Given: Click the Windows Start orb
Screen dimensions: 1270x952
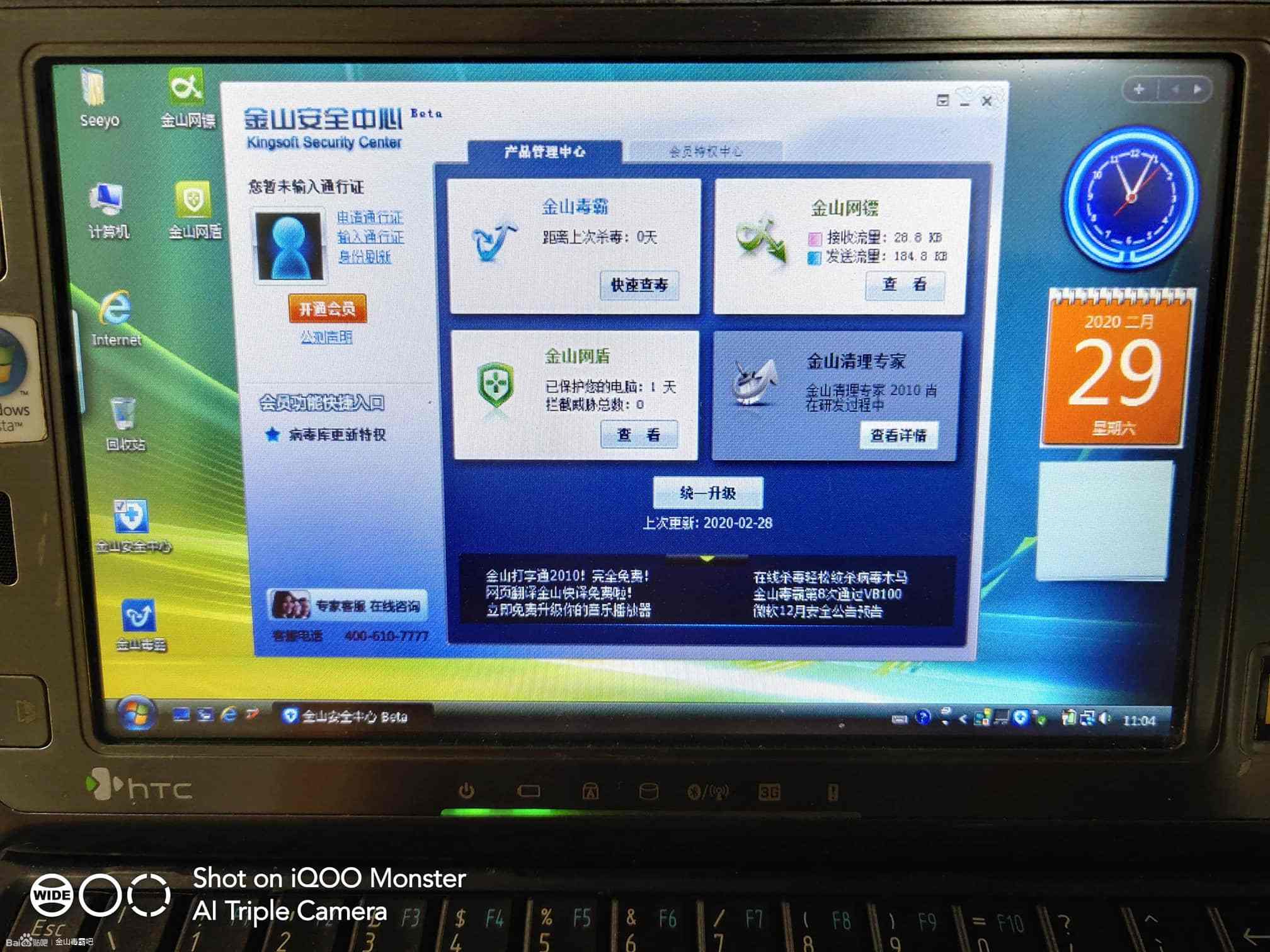Looking at the screenshot, I should 136,714.
